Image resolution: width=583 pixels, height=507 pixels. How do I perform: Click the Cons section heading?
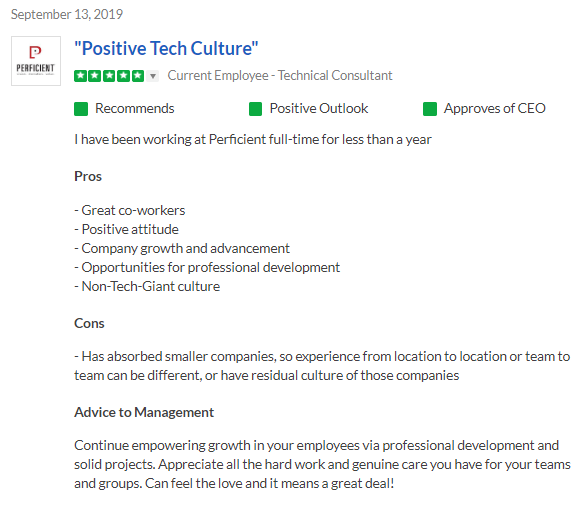pos(89,323)
